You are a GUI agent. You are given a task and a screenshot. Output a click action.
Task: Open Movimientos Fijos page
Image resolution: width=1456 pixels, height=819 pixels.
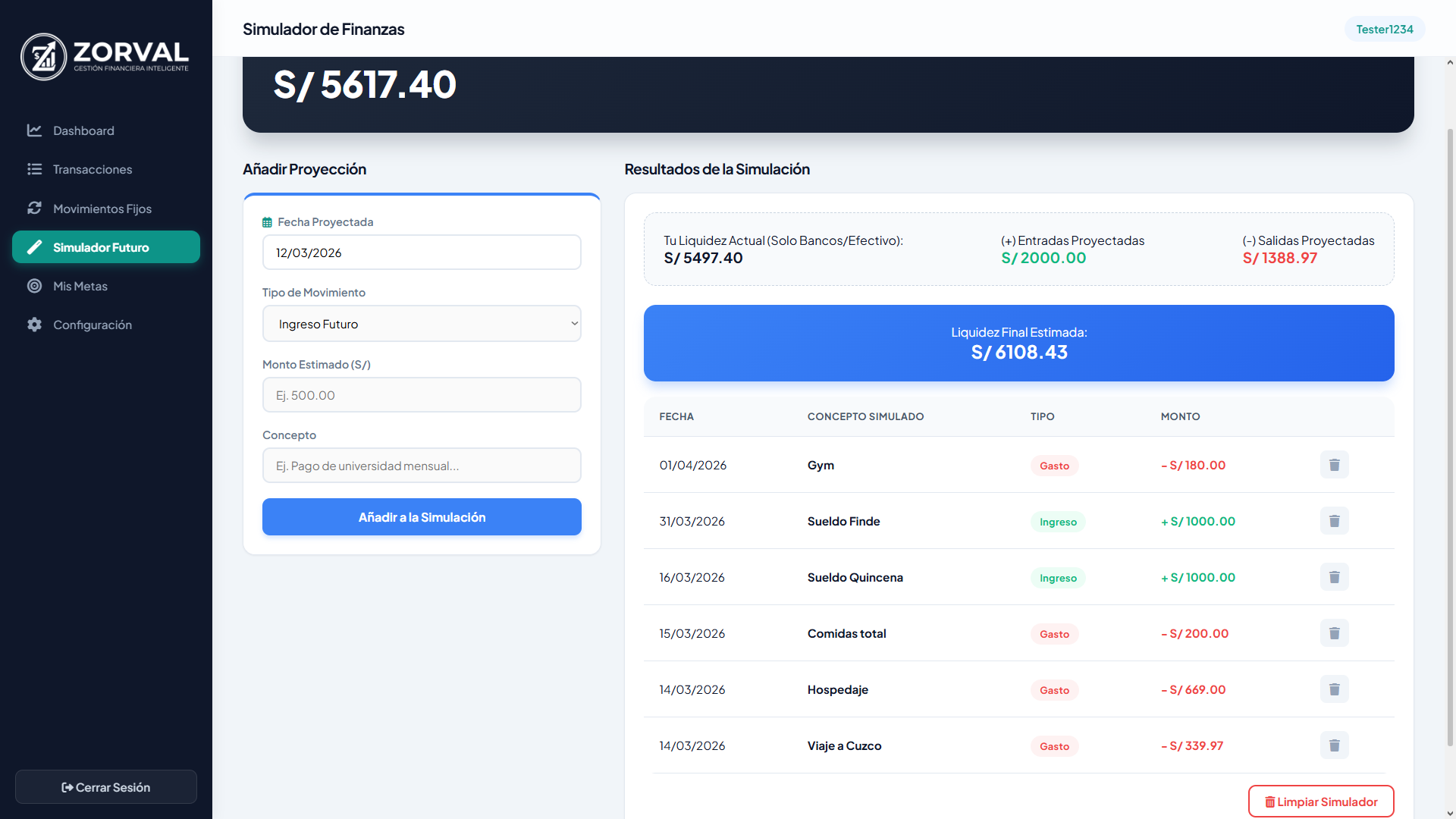point(102,209)
